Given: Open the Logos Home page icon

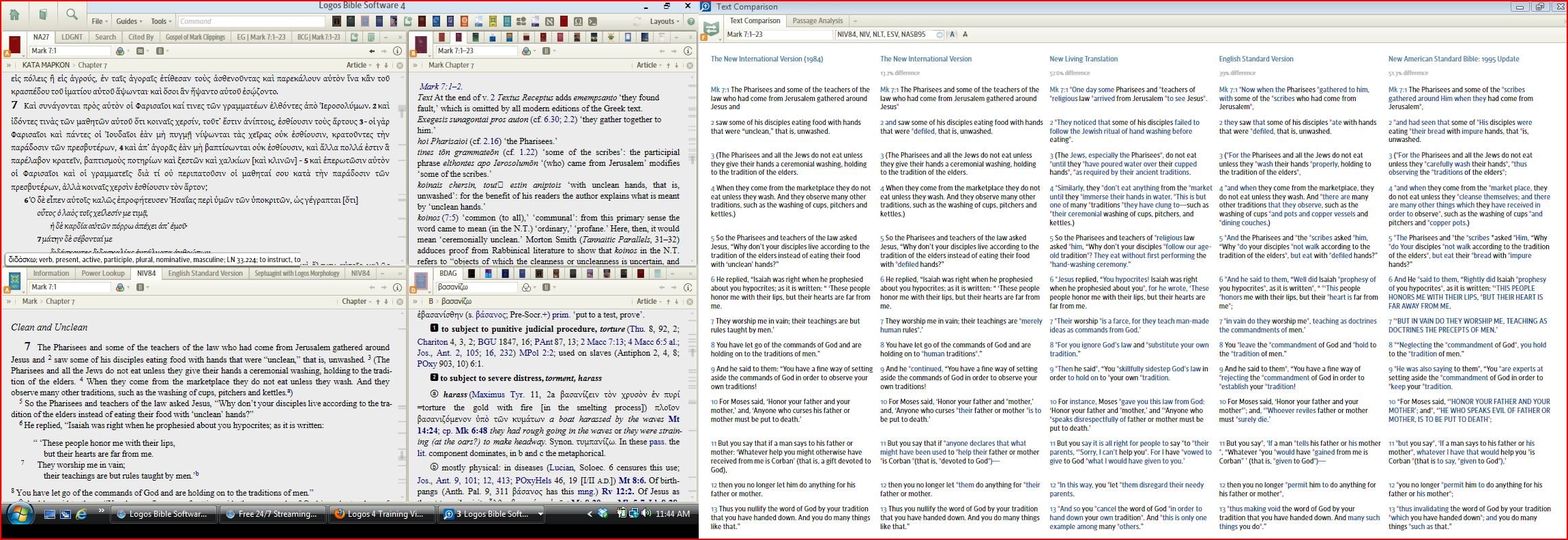Looking at the screenshot, I should coord(14,14).
